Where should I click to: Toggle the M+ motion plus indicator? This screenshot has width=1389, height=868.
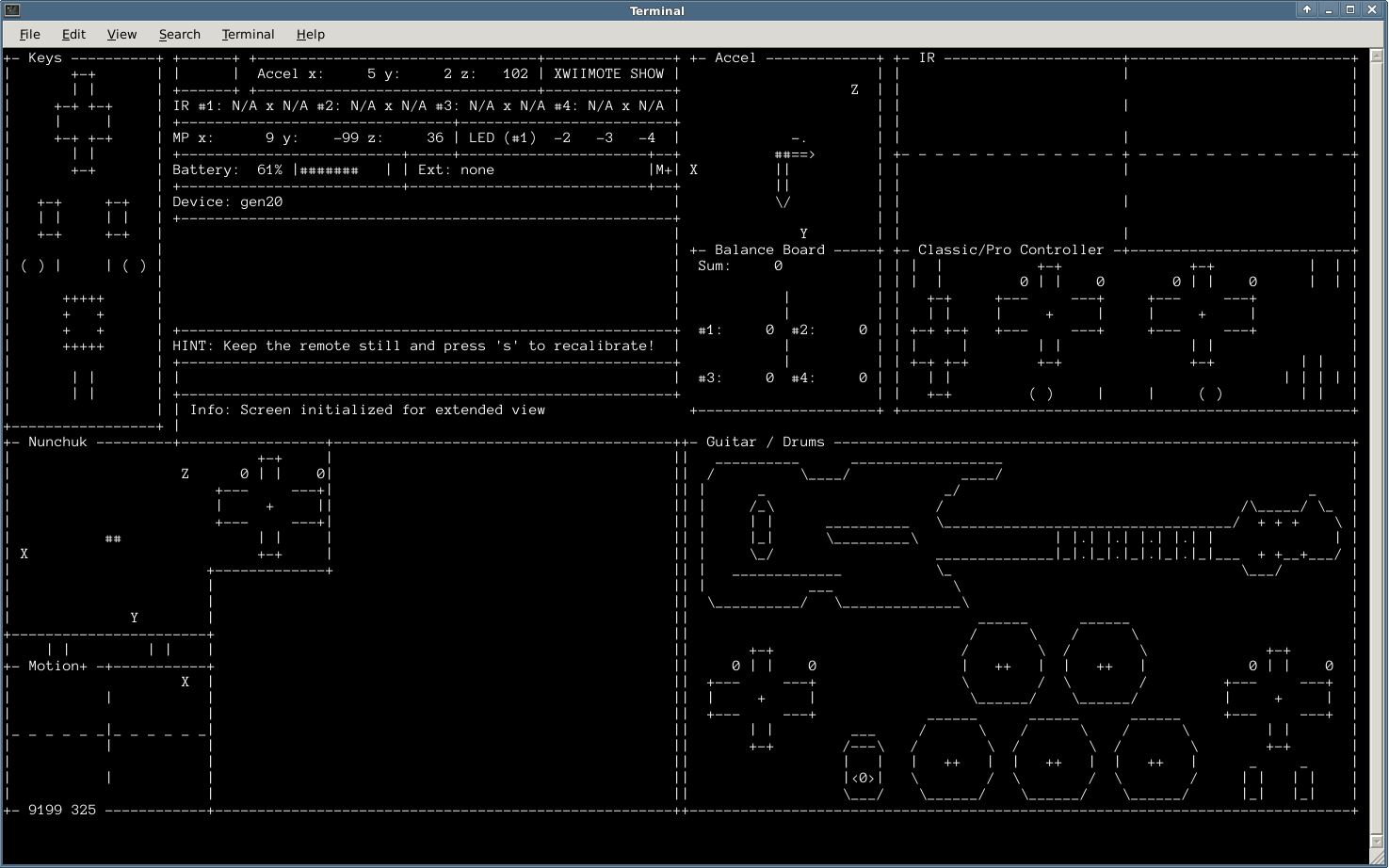(x=663, y=169)
